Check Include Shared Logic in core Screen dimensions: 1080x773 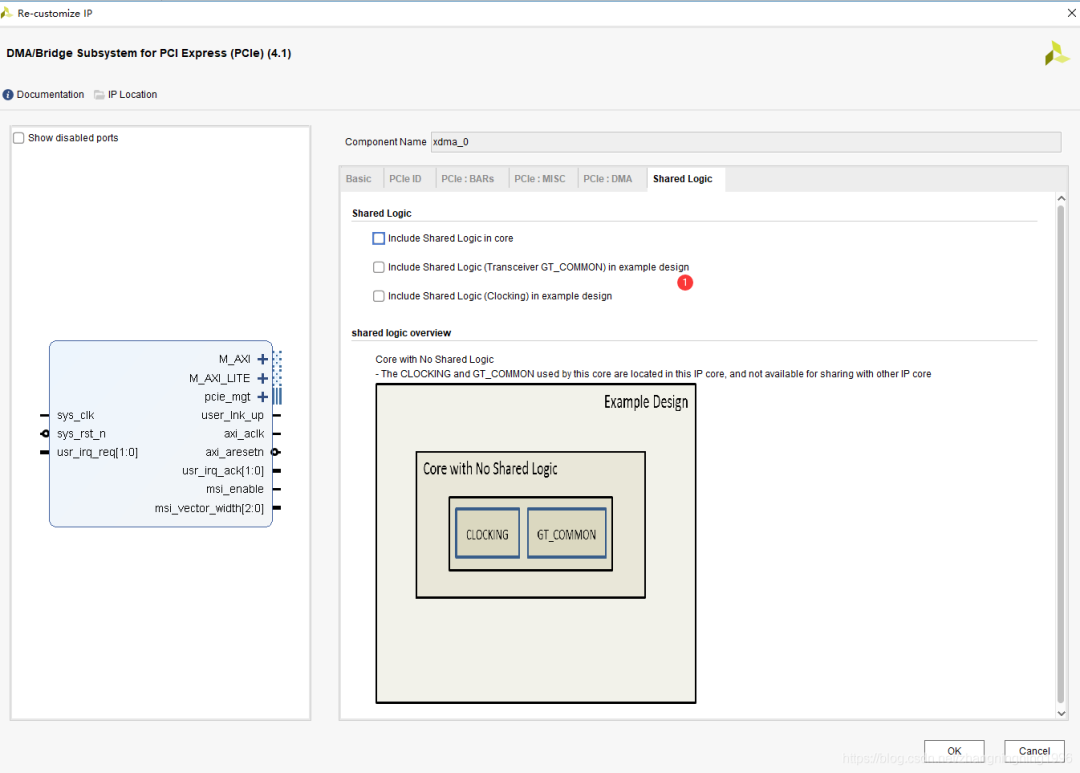(379, 239)
